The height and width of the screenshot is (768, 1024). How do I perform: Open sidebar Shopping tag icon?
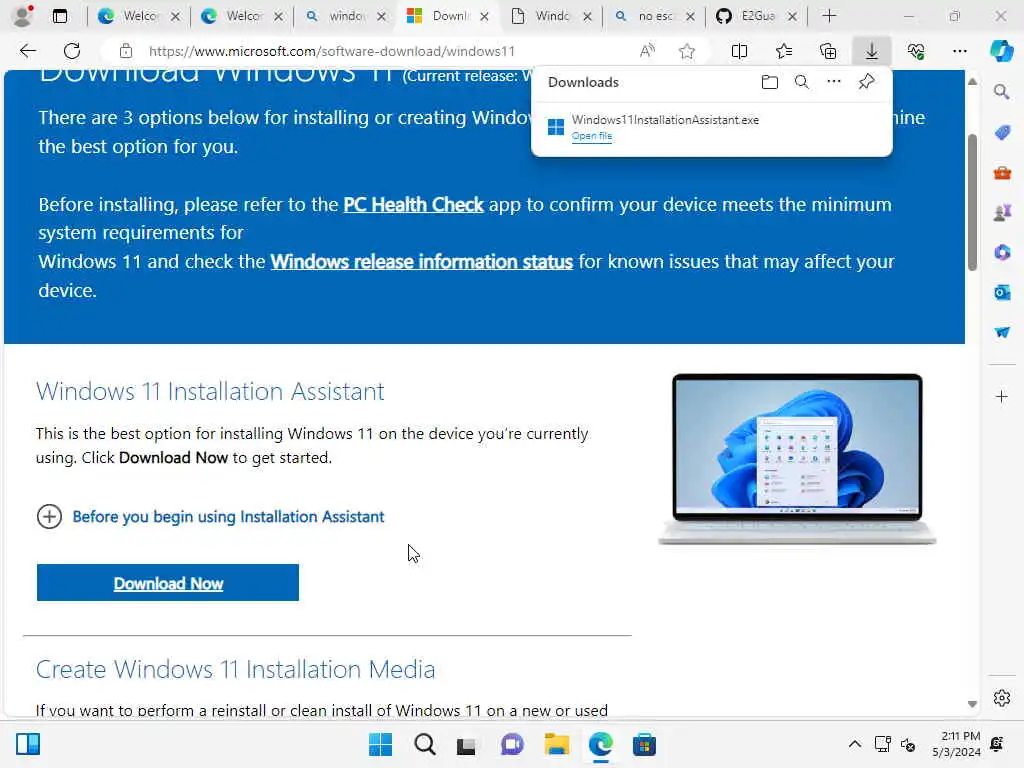[1002, 133]
